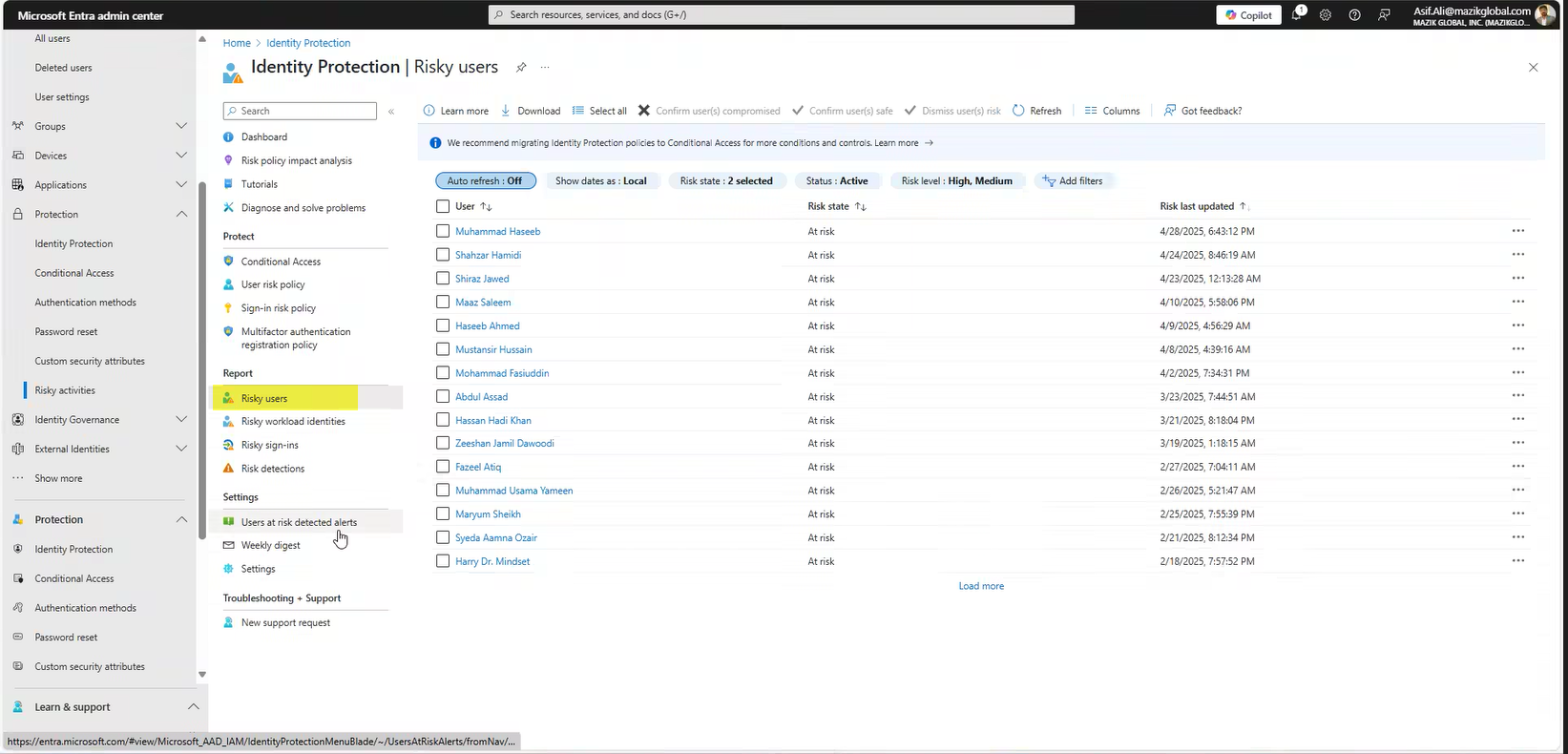Select the Maryum Sheikh checkbox
1568x754 pixels.
point(443,513)
